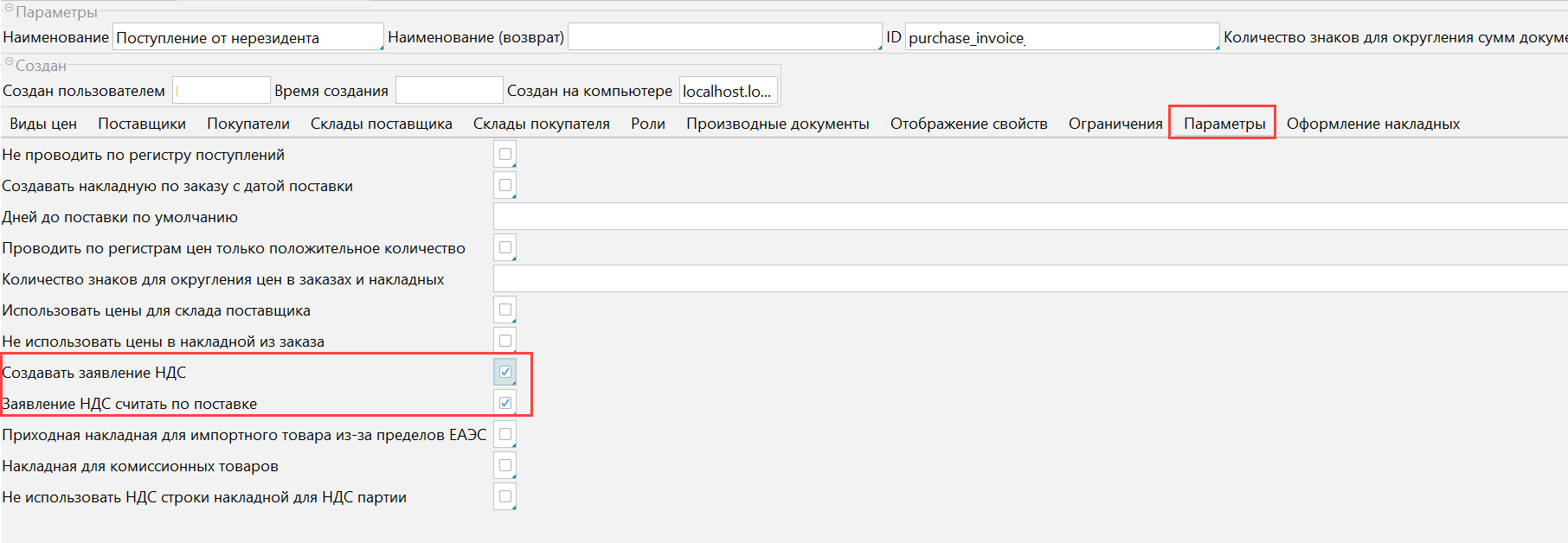Switch to the Поставщики tab
1568x543 pixels.
[142, 124]
